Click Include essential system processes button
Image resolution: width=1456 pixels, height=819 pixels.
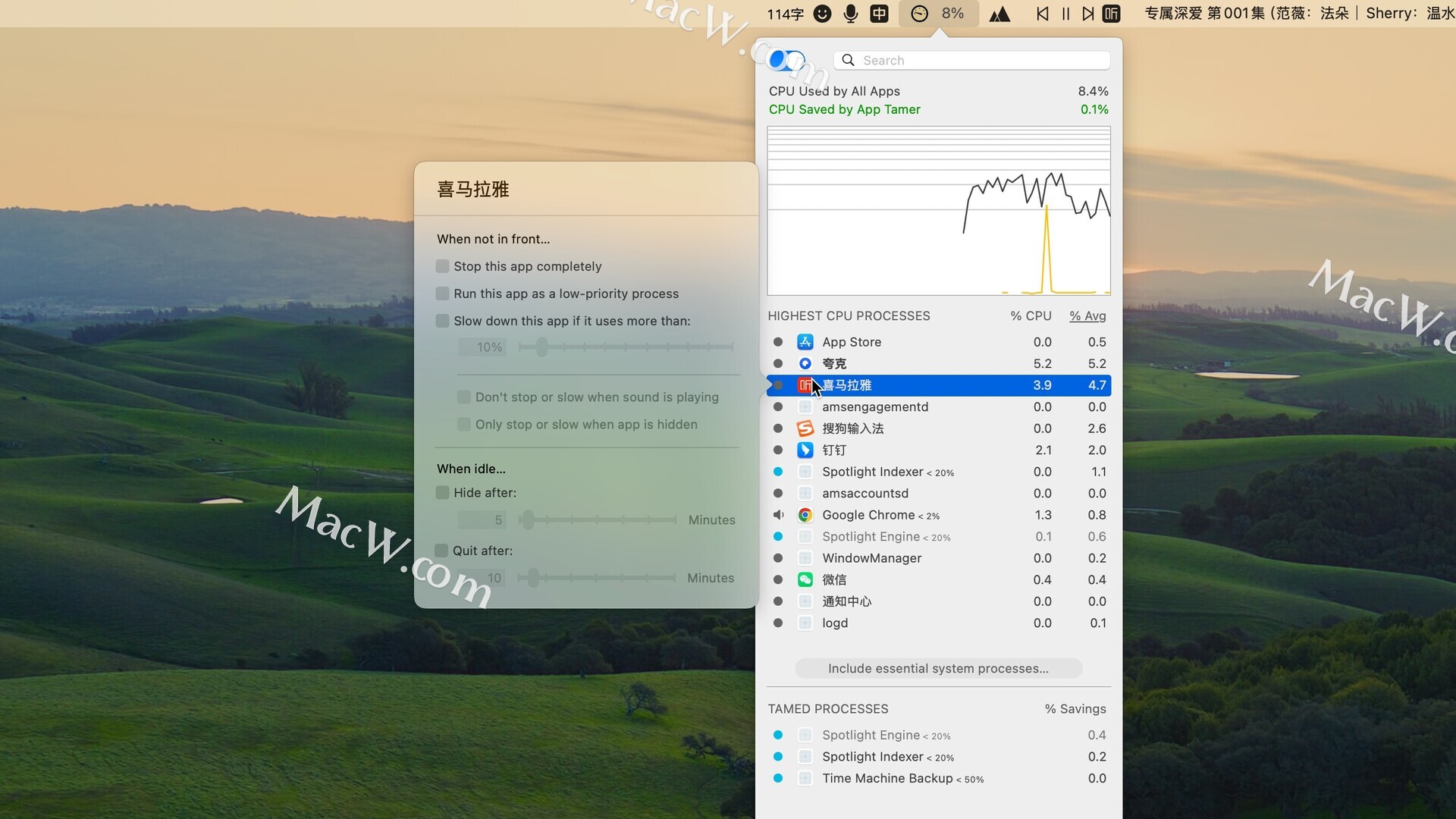coord(938,669)
